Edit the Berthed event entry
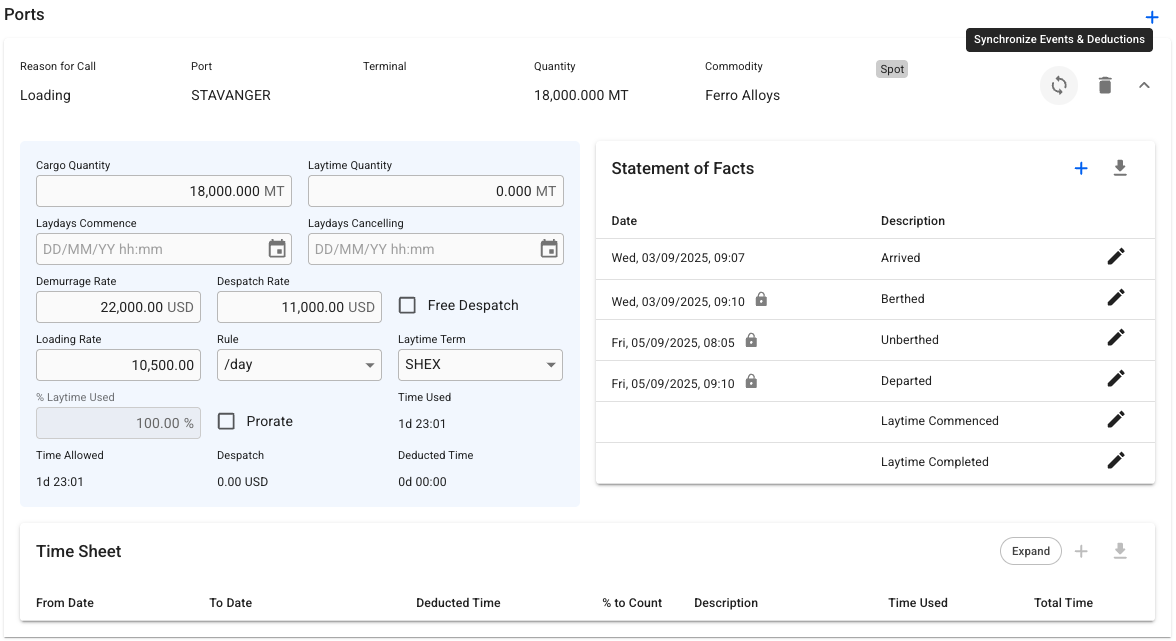 tap(1116, 298)
